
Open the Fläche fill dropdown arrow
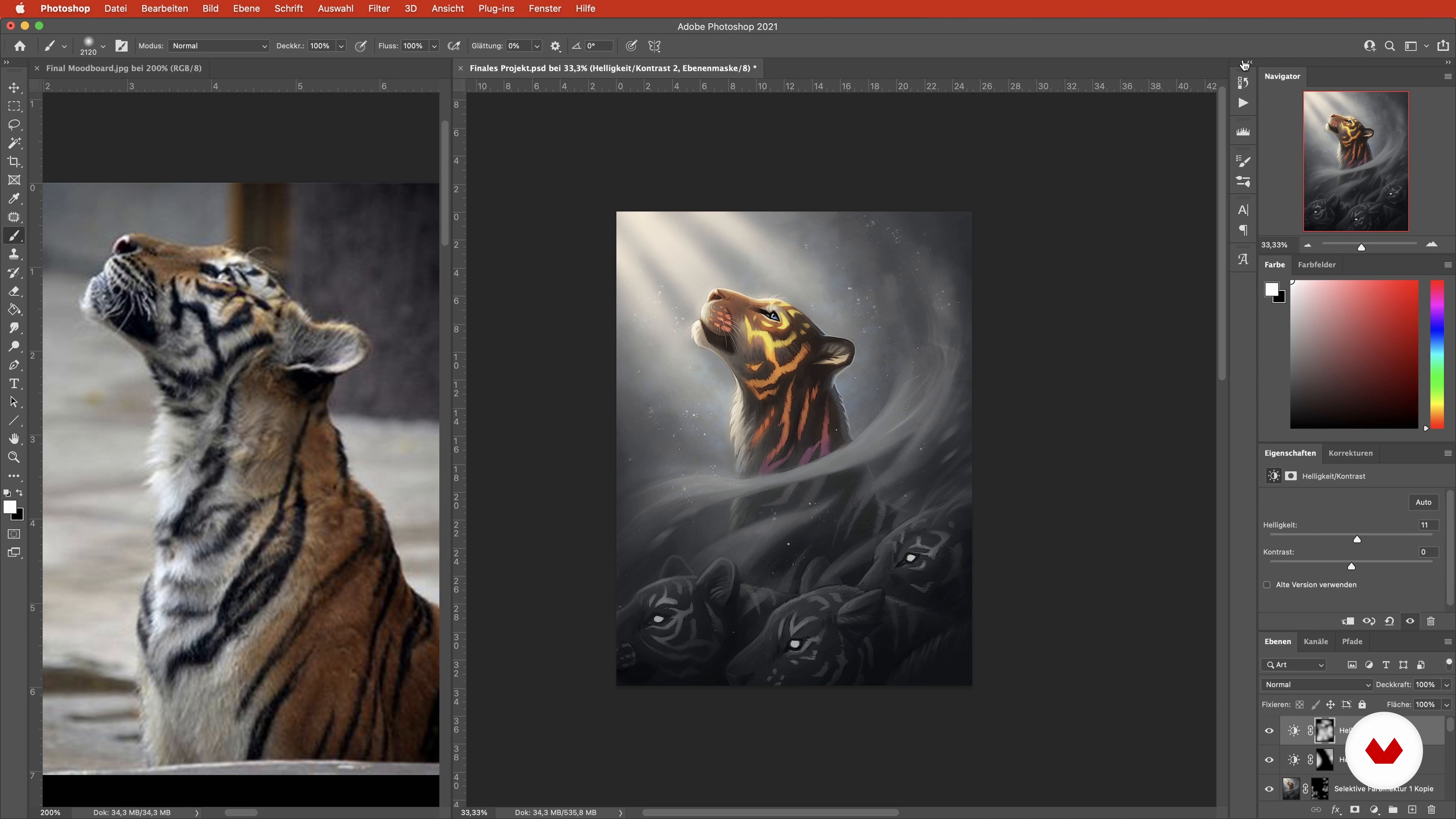[1447, 704]
